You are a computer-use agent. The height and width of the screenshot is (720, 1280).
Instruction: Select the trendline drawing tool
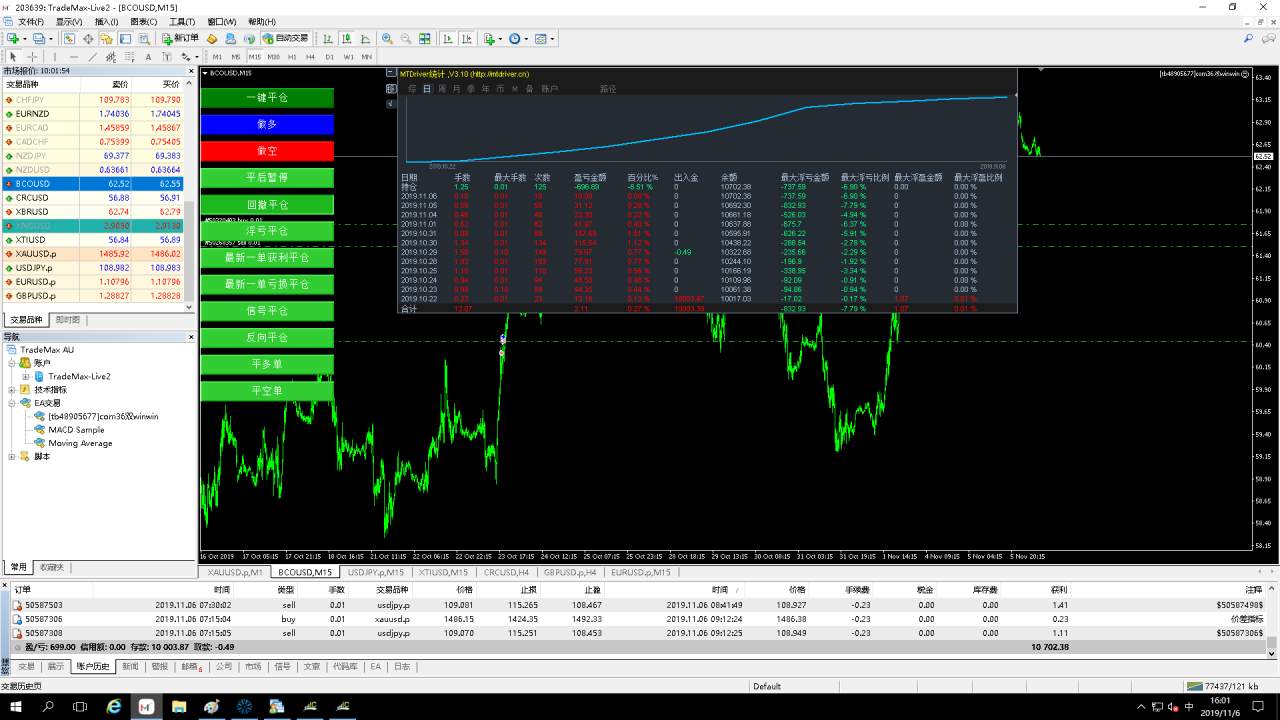92,57
